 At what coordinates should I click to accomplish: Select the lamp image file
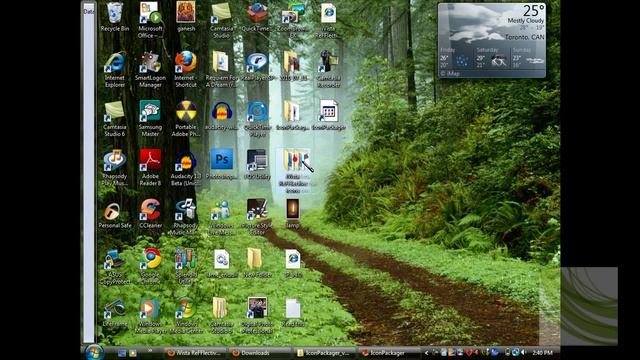293,213
